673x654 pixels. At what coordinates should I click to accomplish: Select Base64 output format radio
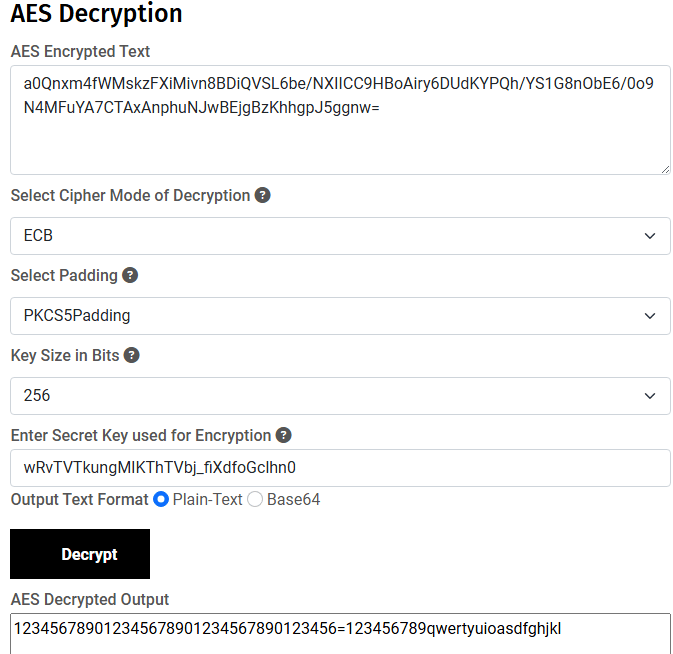click(255, 499)
